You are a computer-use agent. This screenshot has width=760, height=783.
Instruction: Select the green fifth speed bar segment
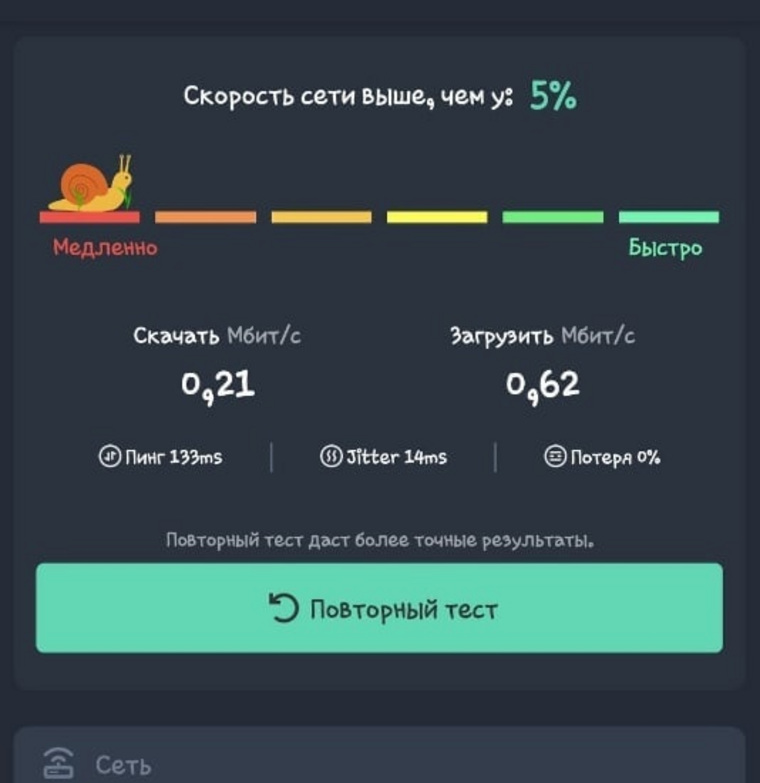553,217
